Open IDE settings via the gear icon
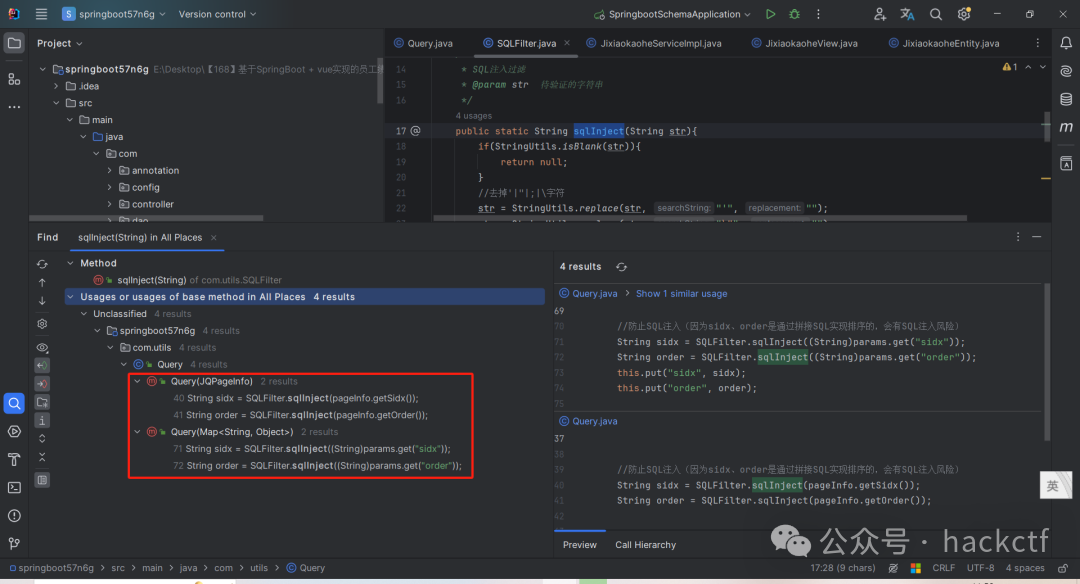The width and height of the screenshot is (1080, 584). 963,13
